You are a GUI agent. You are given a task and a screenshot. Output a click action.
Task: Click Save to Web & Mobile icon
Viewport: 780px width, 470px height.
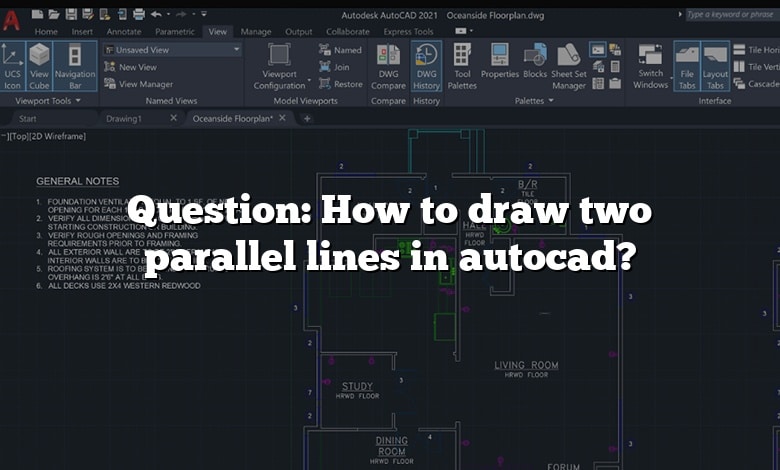(122, 14)
